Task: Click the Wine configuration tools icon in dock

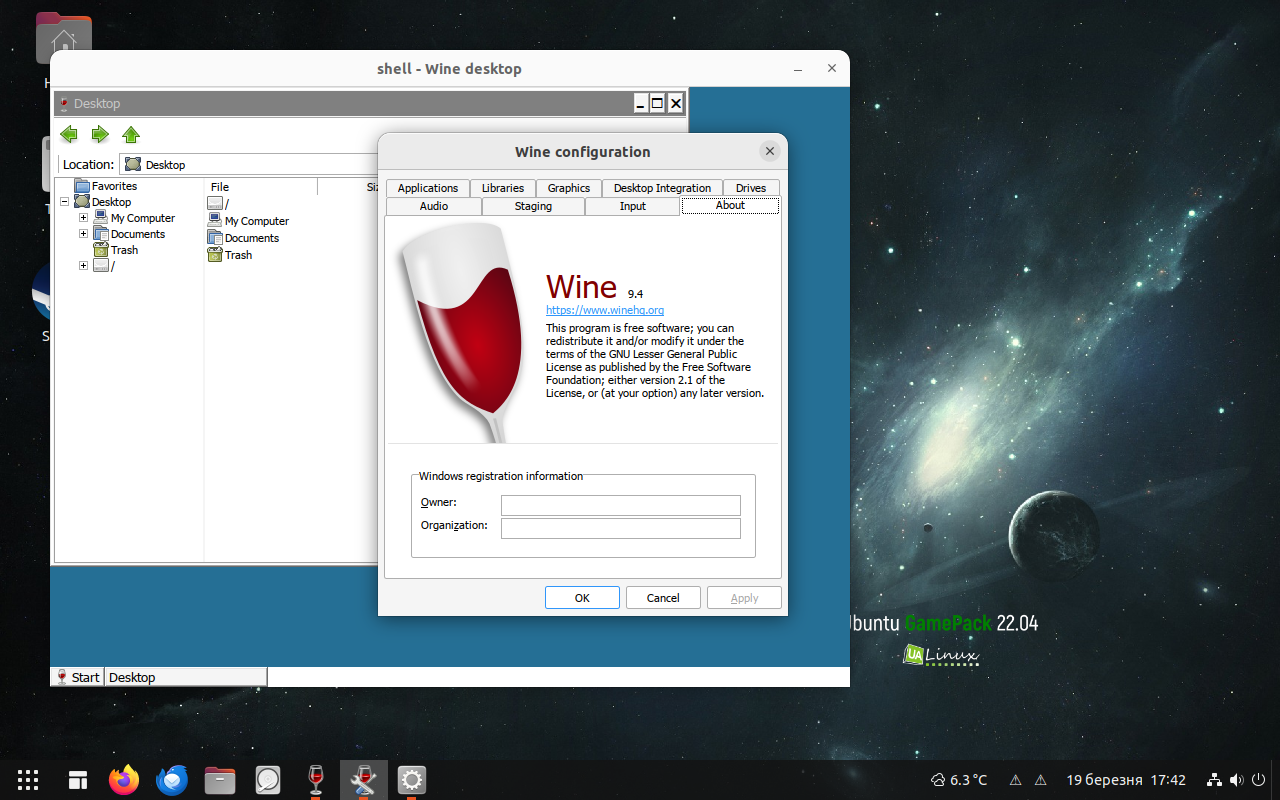Action: pyautogui.click(x=364, y=780)
